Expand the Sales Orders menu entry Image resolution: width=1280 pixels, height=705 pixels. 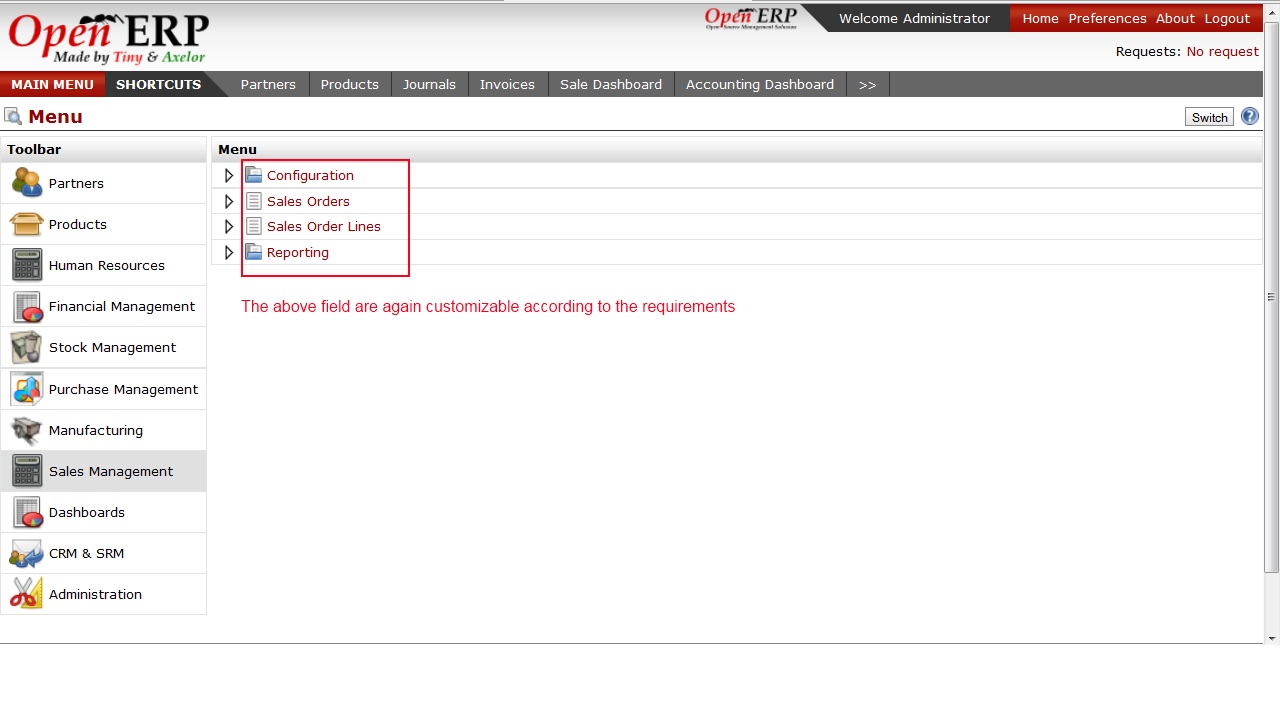[229, 201]
